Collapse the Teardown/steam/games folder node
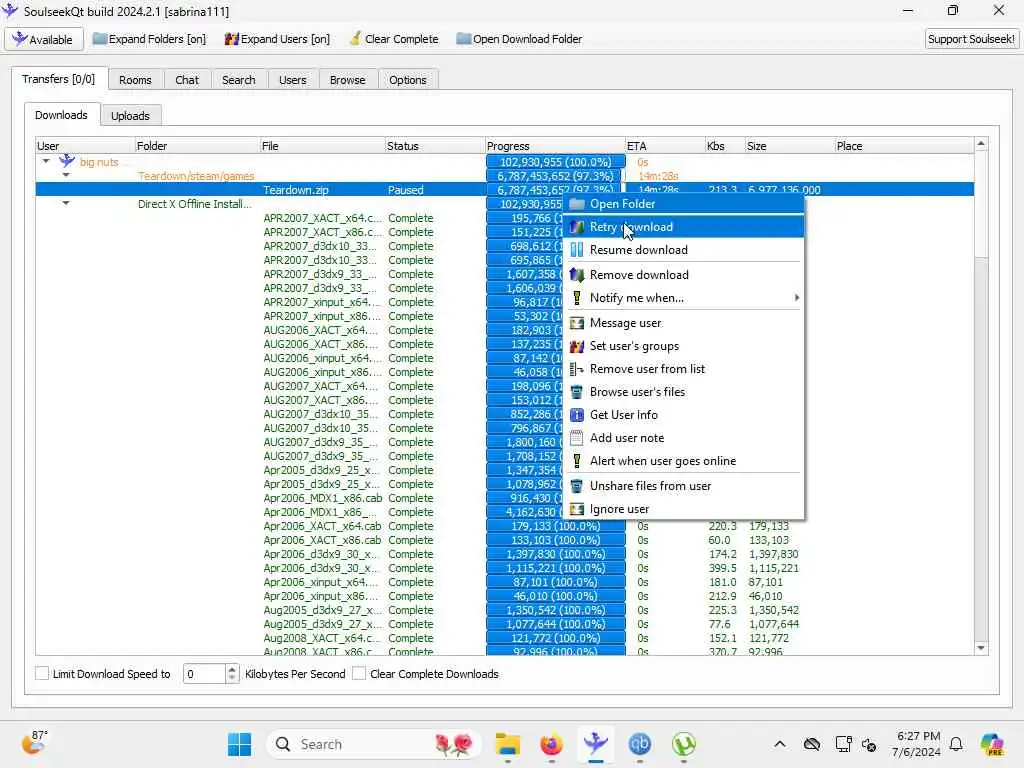Viewport: 1024px width, 768px height. tap(66, 175)
